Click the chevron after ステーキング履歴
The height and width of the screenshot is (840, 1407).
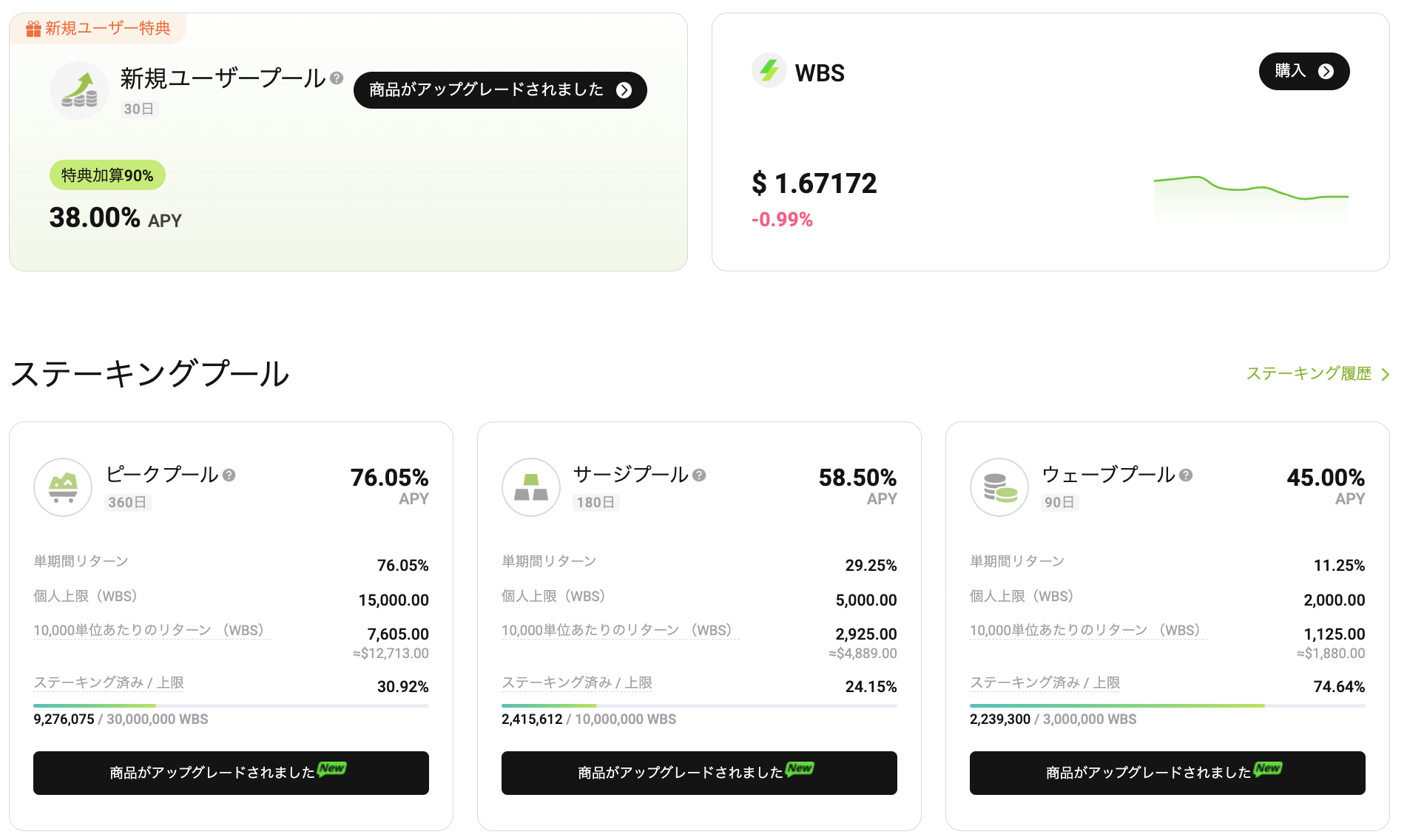click(1385, 375)
